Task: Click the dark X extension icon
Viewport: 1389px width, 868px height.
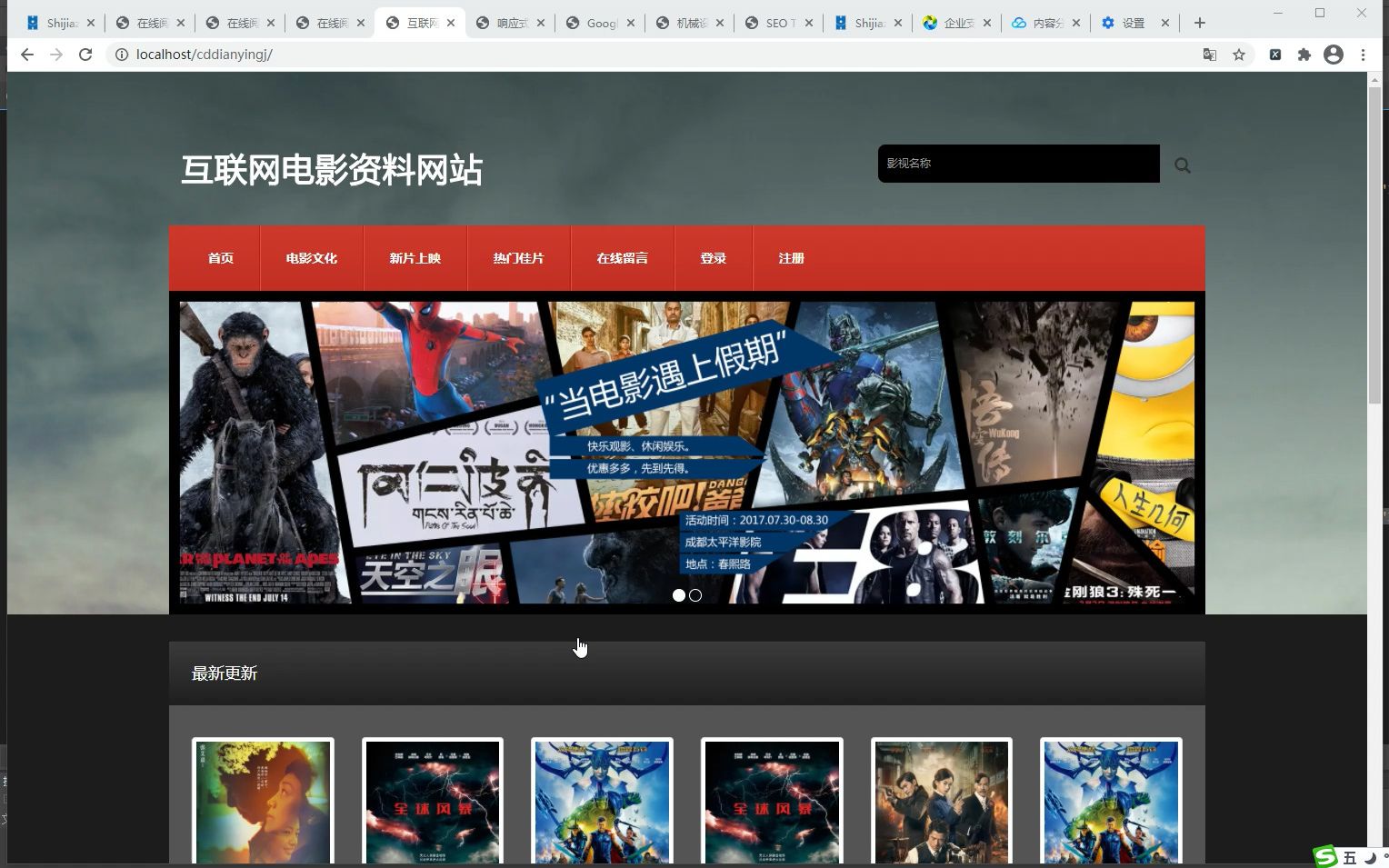Action: (x=1275, y=55)
